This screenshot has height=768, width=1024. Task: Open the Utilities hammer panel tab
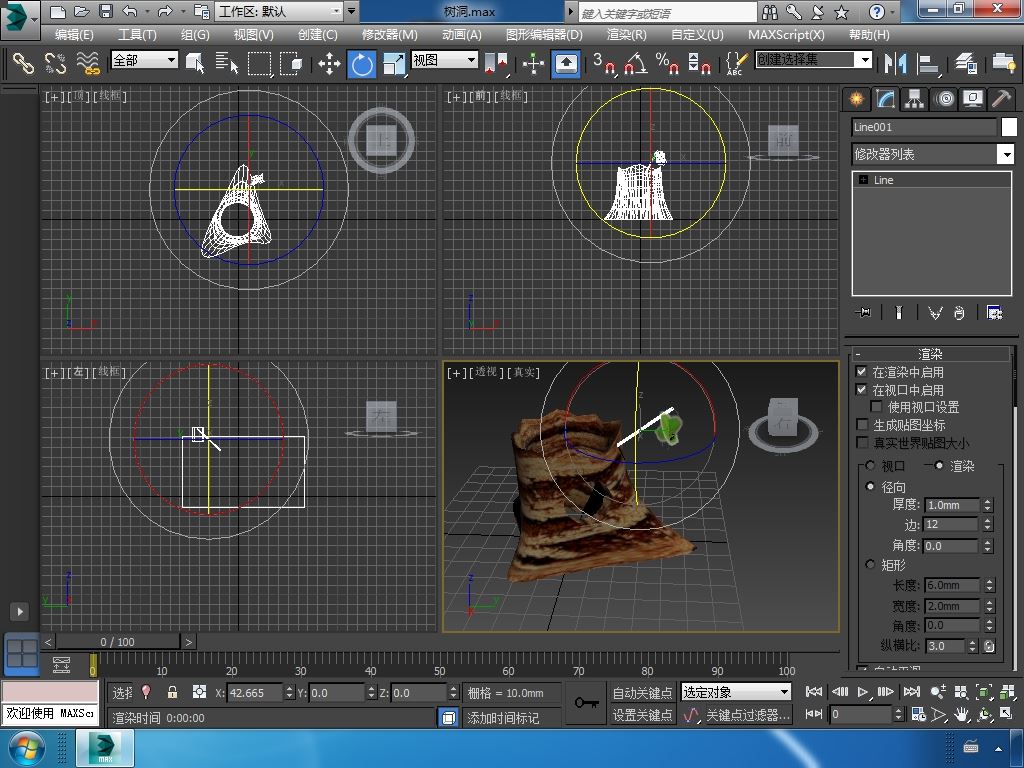pos(1001,99)
